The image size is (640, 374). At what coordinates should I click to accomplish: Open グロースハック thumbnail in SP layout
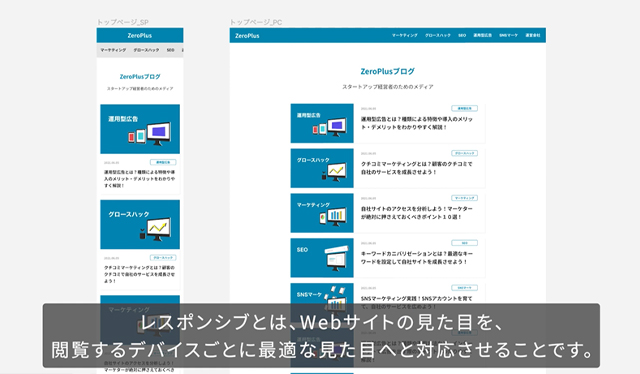[140, 225]
